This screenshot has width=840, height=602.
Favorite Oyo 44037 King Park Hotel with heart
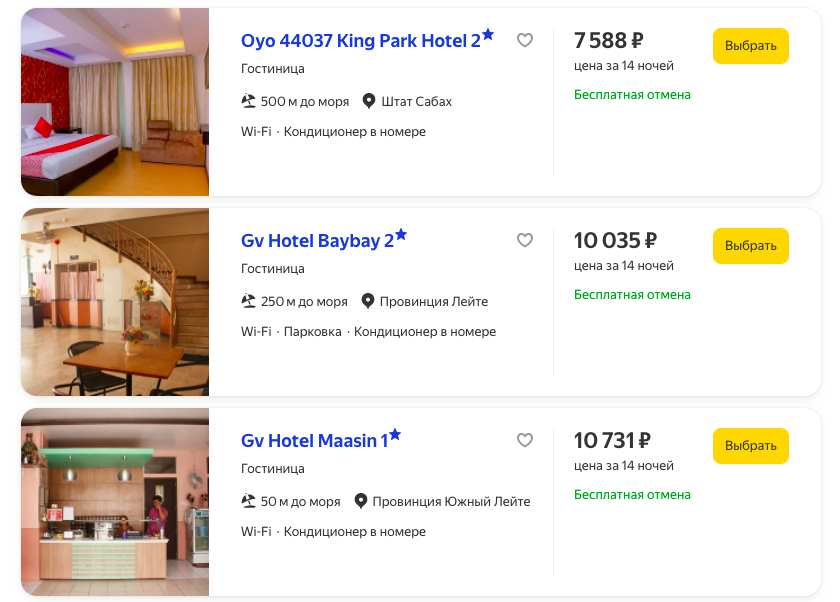click(x=525, y=40)
